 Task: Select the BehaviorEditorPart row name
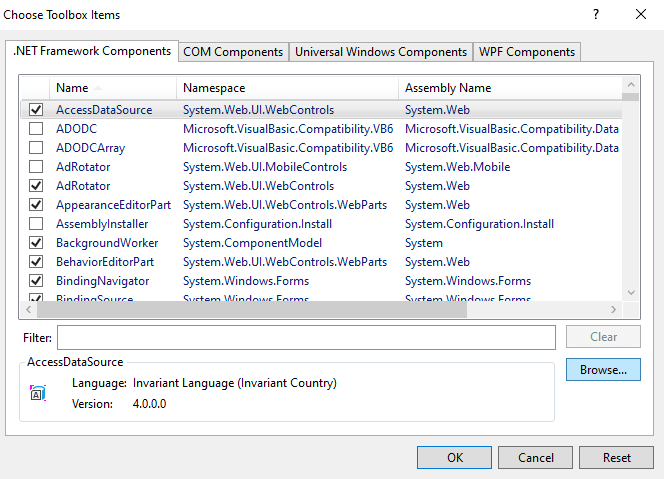(105, 262)
